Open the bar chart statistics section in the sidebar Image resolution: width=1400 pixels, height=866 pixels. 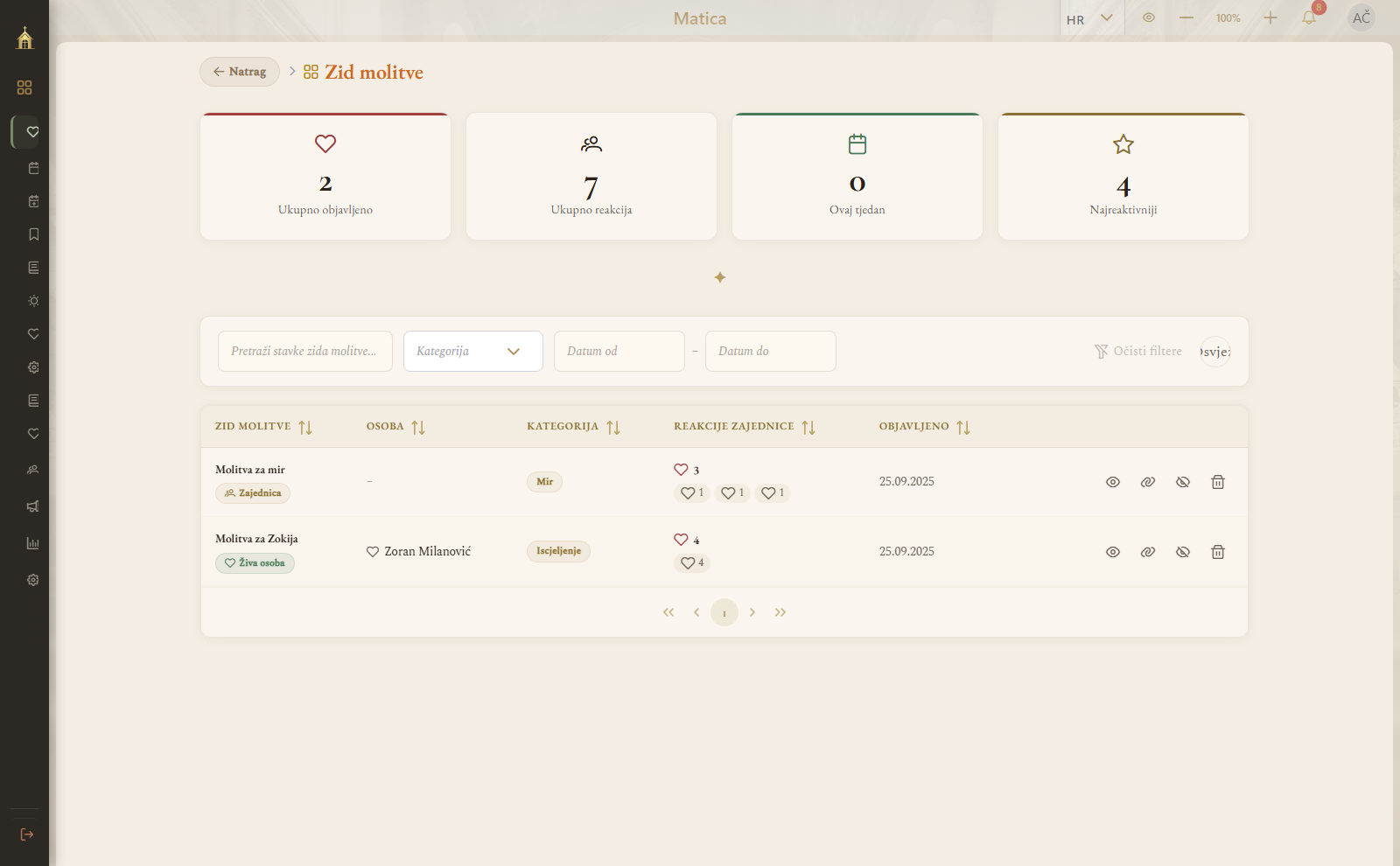tap(33, 543)
